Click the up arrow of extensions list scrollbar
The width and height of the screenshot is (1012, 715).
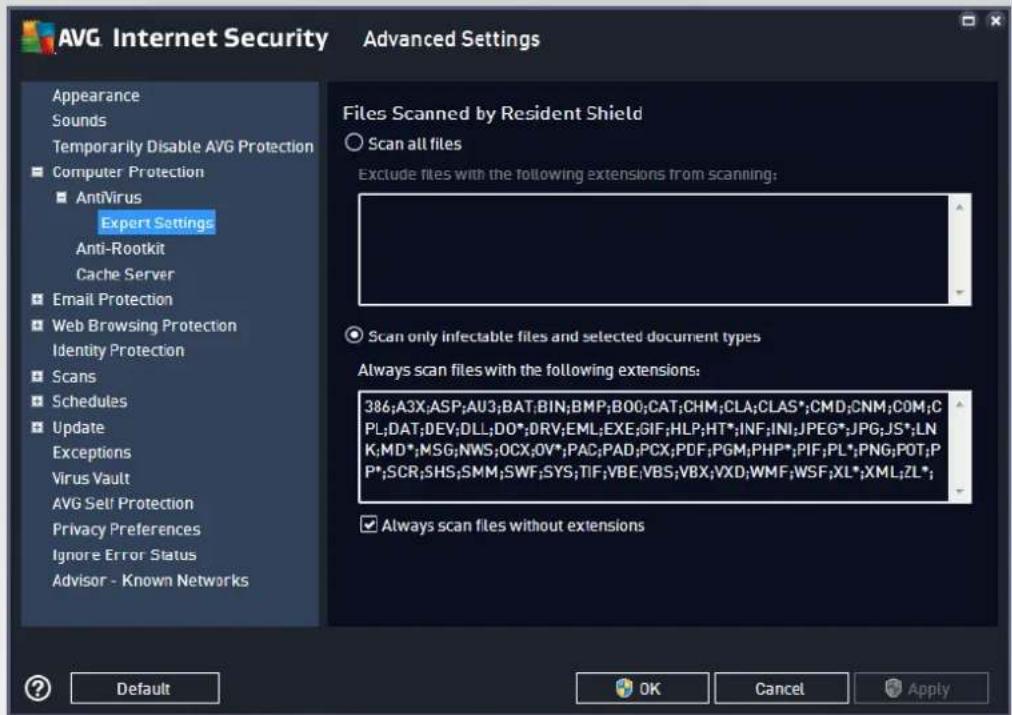click(x=960, y=405)
